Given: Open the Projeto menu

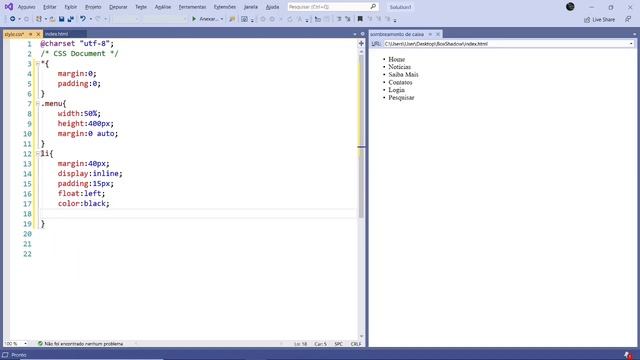Looking at the screenshot, I should 93,7.
